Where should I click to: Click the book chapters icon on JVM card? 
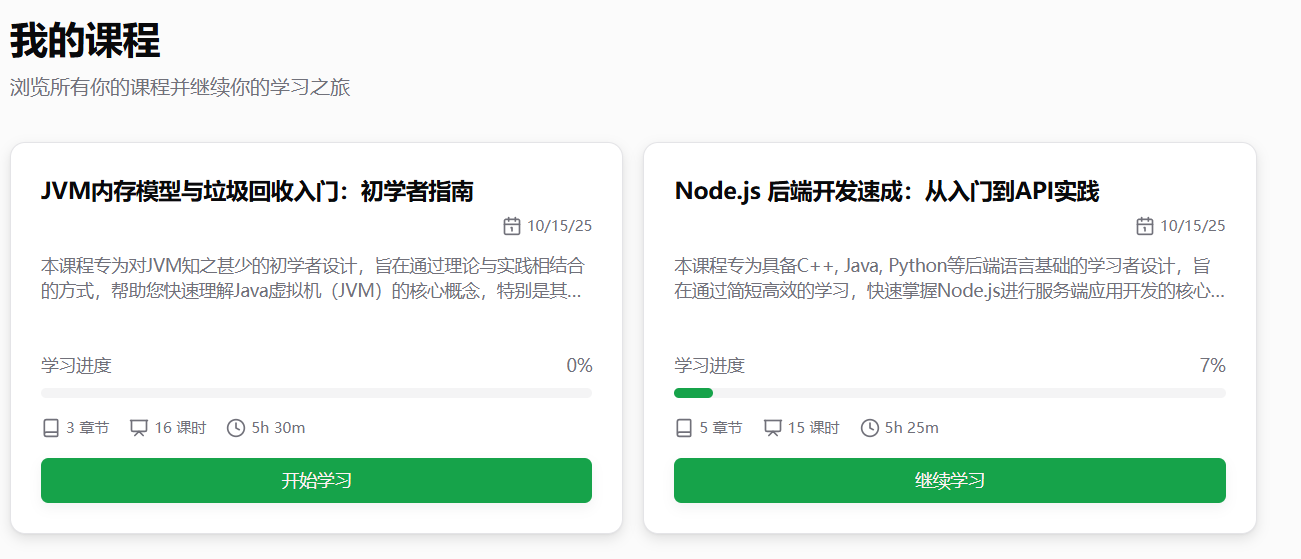(x=51, y=428)
